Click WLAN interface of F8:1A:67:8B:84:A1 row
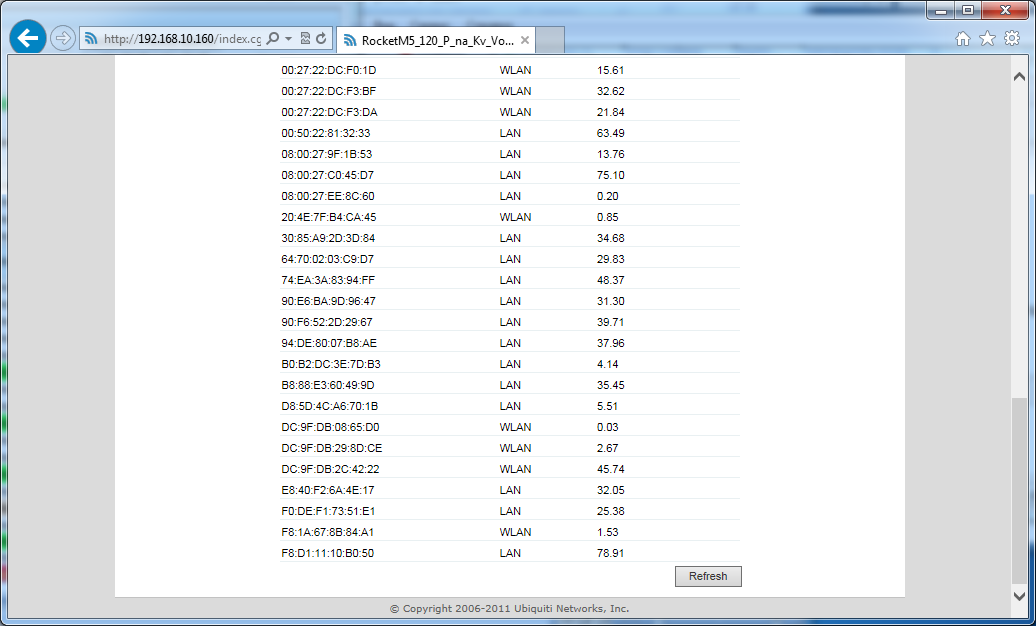This screenshot has width=1036, height=626. pos(515,532)
